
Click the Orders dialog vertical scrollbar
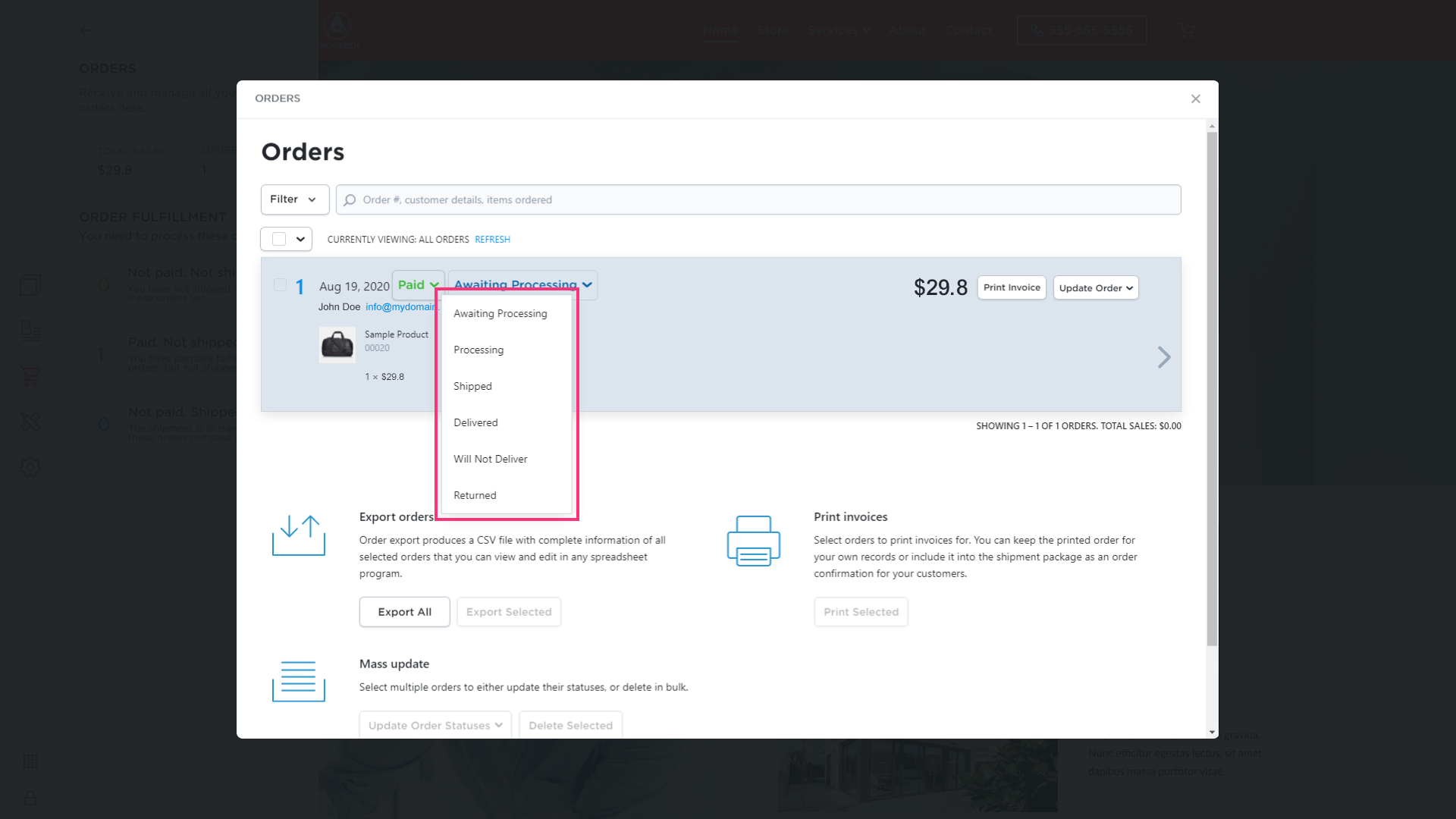tap(1212, 388)
